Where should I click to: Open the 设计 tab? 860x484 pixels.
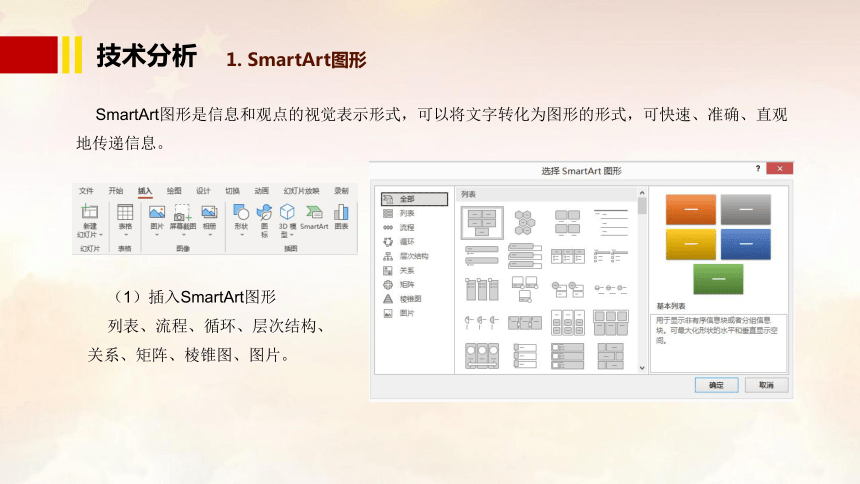203,190
